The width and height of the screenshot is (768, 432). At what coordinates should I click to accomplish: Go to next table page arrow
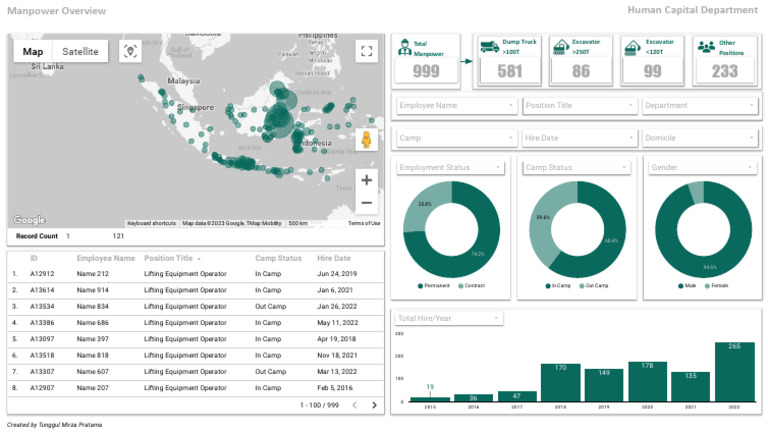pos(374,405)
